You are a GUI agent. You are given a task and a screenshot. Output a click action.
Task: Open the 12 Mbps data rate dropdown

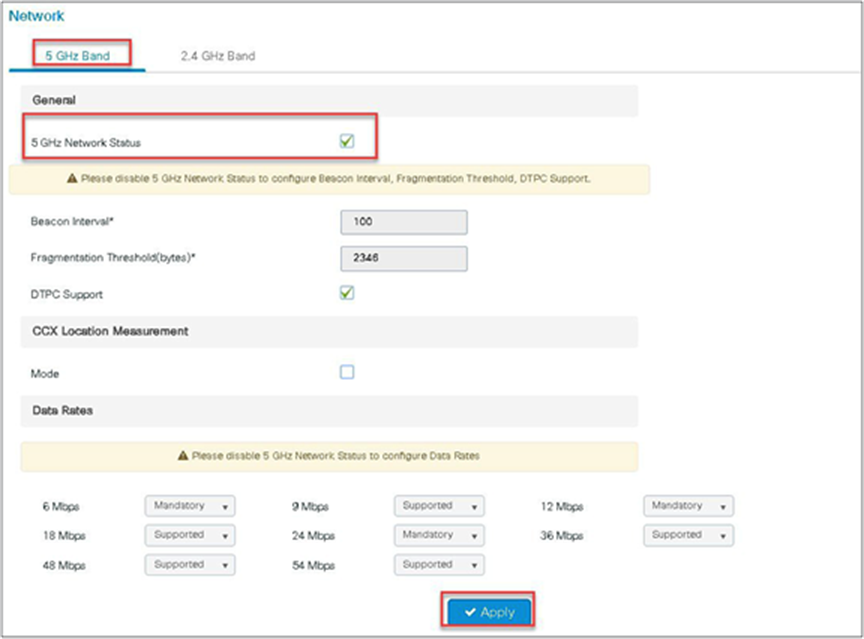pyautogui.click(x=688, y=506)
